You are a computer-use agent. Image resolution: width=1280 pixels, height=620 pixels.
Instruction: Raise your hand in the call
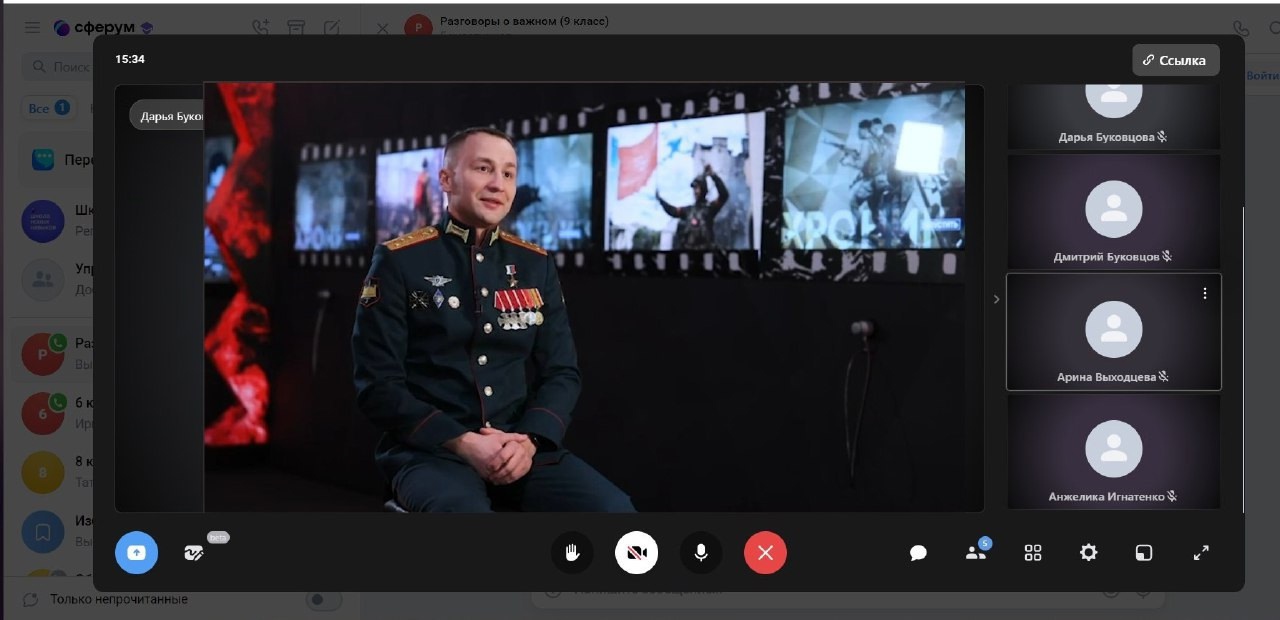pos(572,552)
